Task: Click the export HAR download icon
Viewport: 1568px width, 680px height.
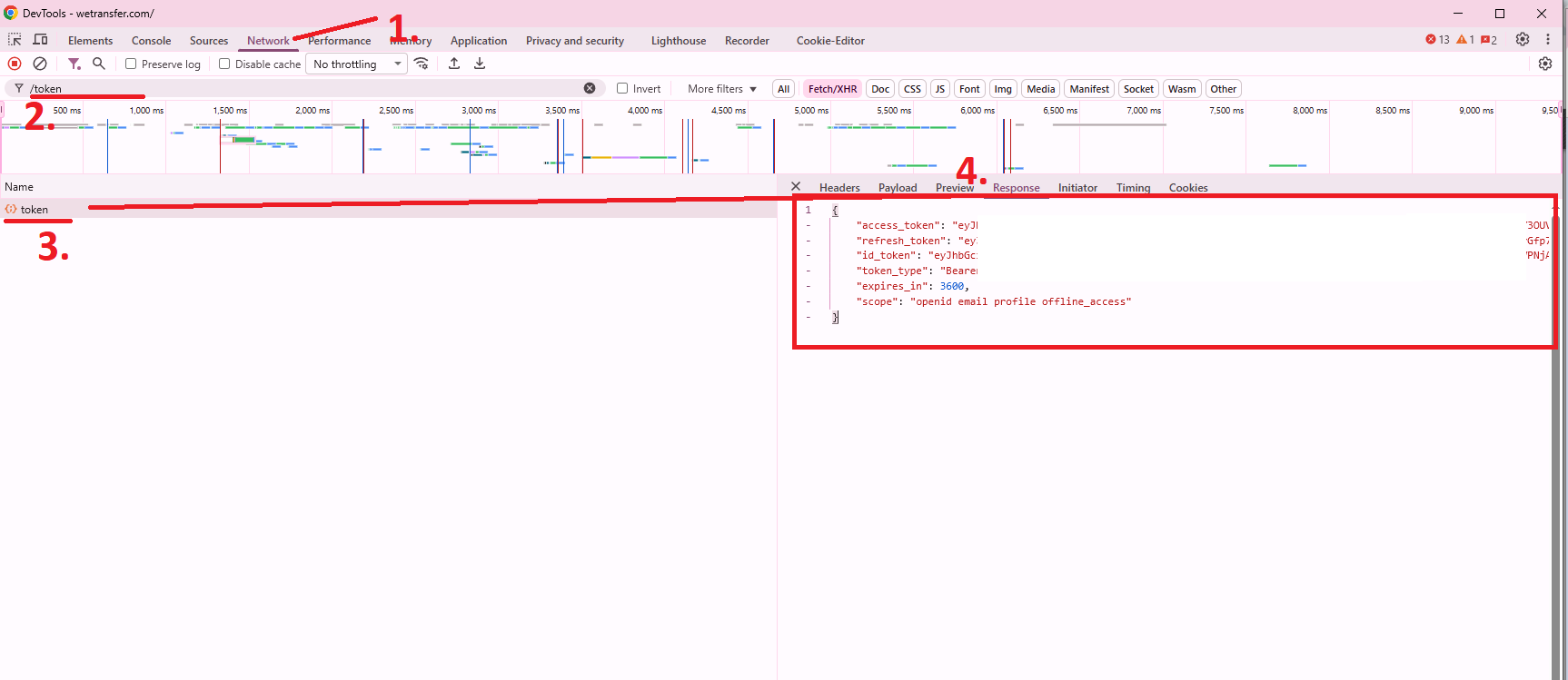Action: [480, 64]
